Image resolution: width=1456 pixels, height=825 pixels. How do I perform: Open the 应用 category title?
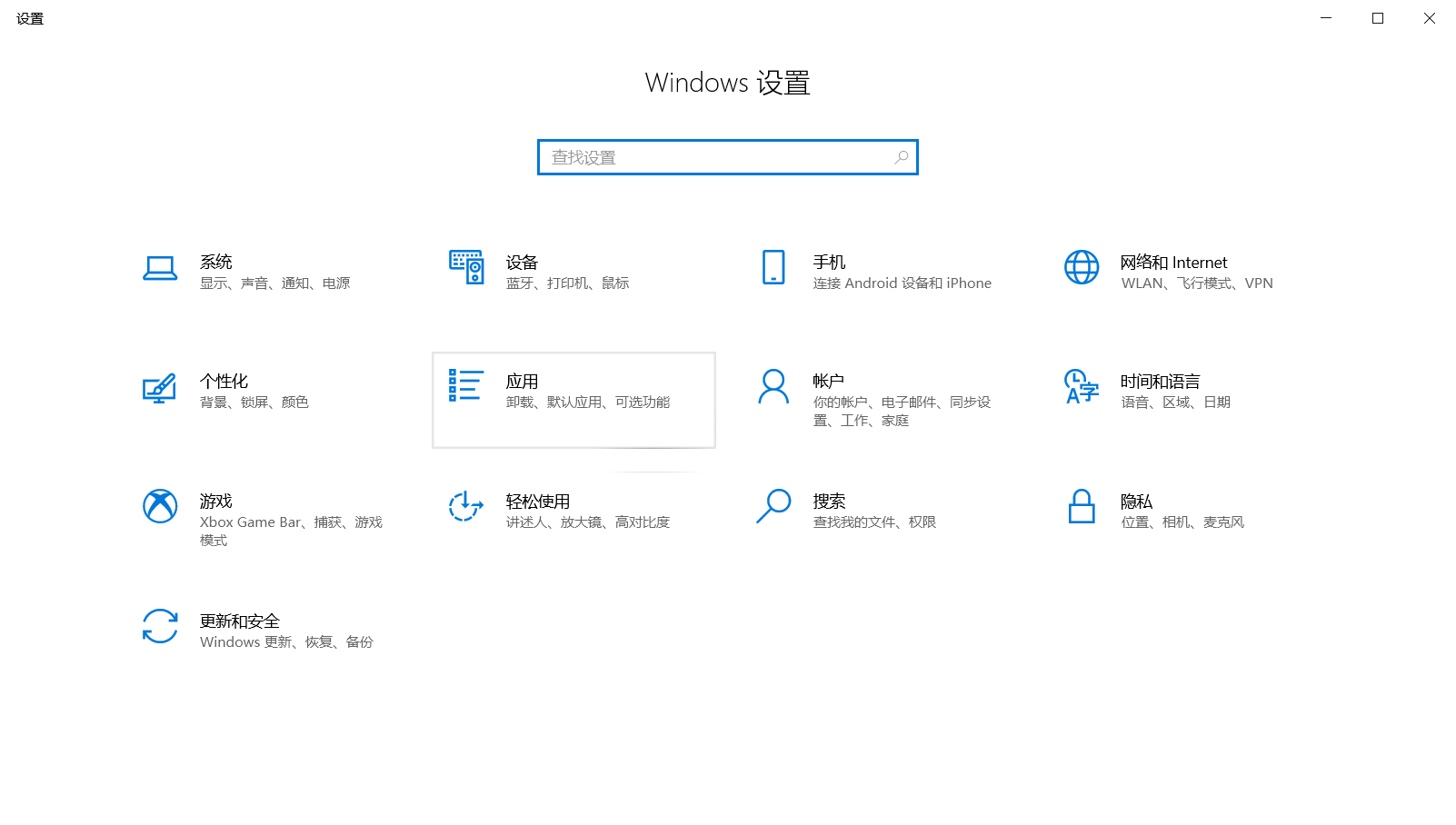523,381
